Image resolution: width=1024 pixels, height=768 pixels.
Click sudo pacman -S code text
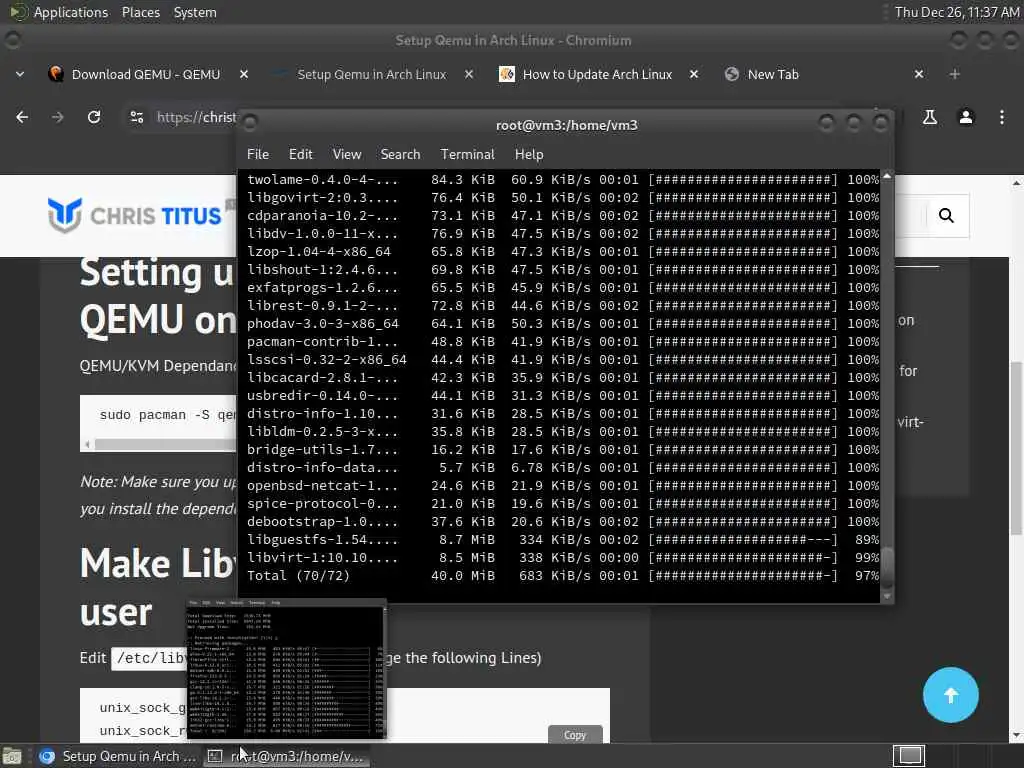tap(167, 415)
